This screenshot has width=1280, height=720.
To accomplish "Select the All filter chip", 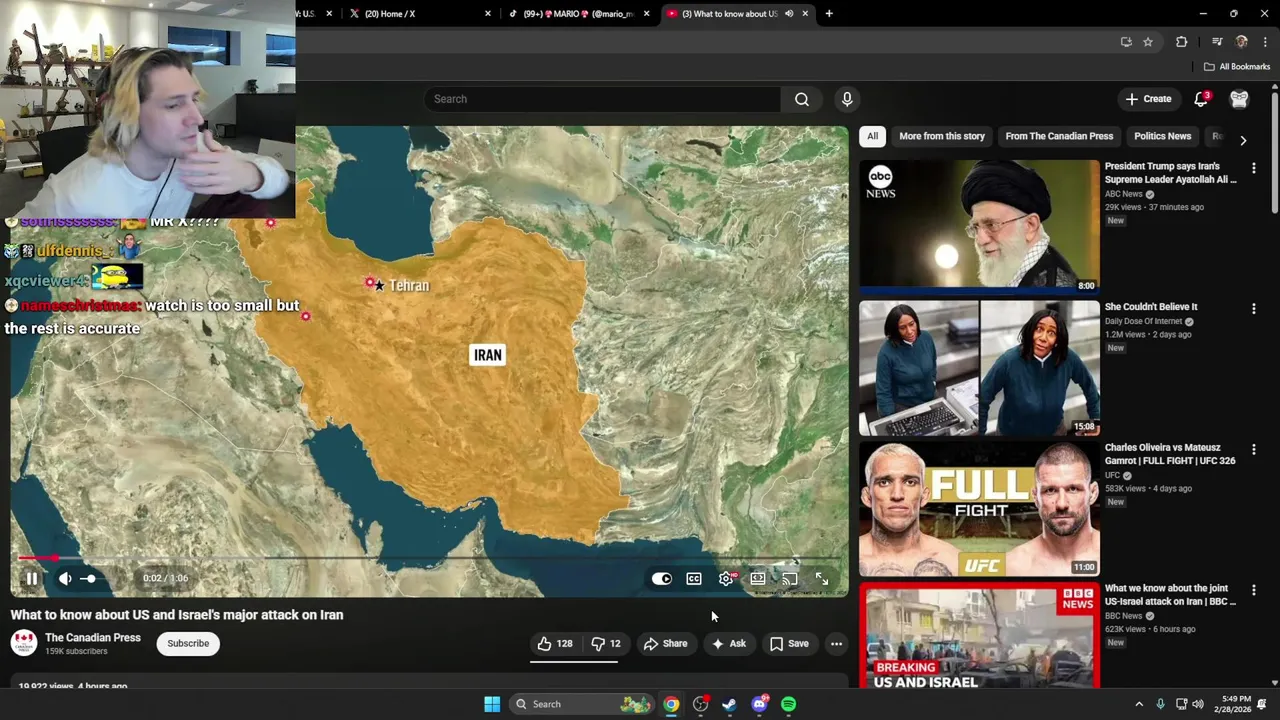I will point(873,136).
